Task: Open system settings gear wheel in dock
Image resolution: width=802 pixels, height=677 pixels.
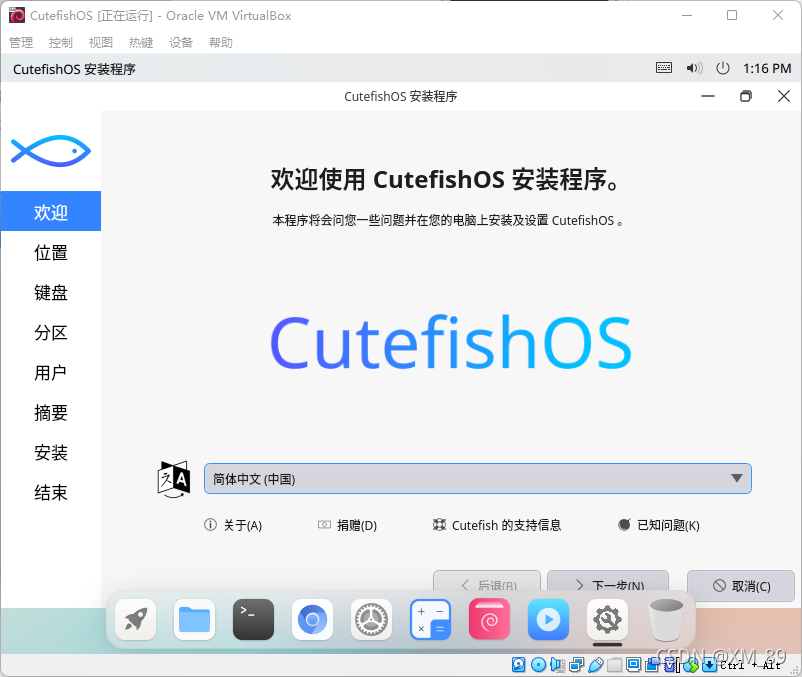Action: tap(371, 619)
